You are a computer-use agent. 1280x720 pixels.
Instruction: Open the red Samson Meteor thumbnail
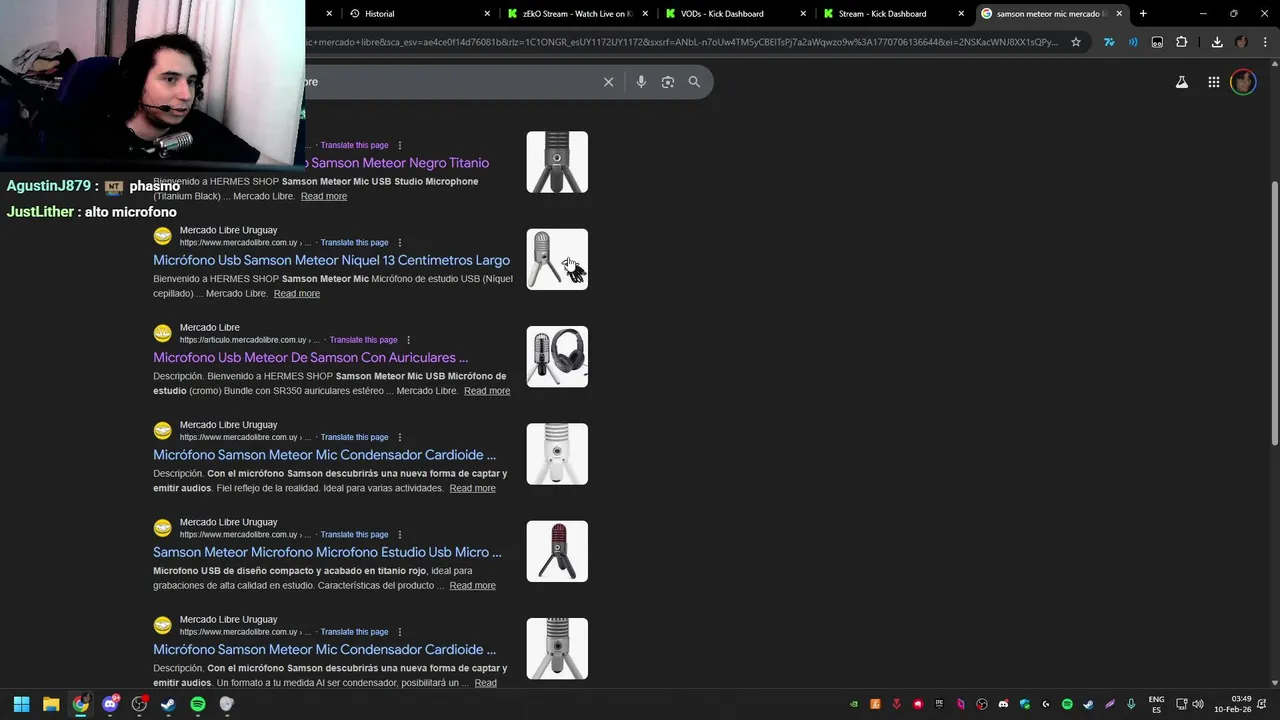(x=557, y=551)
